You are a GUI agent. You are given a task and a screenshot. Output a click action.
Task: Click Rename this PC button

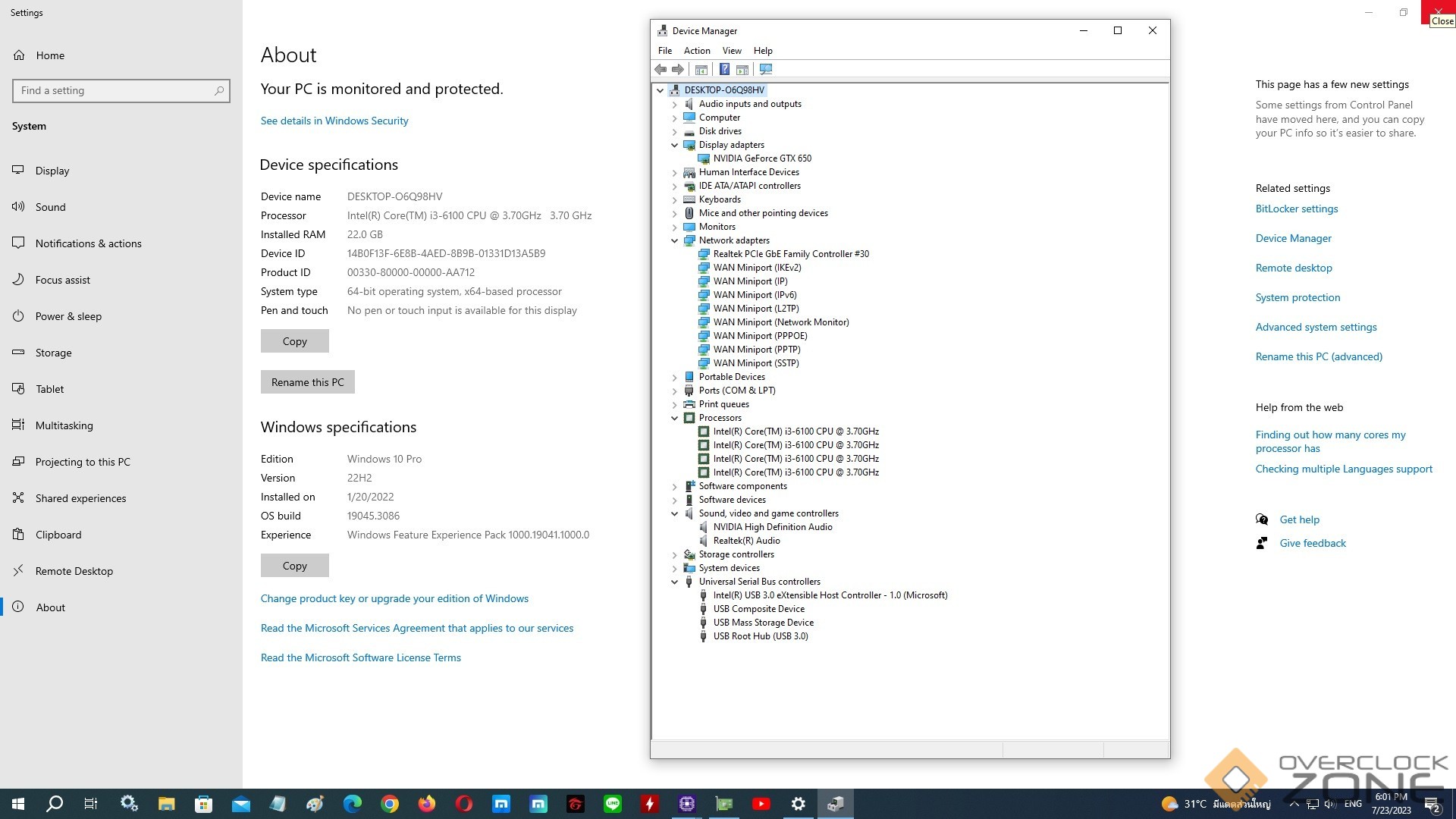(308, 382)
